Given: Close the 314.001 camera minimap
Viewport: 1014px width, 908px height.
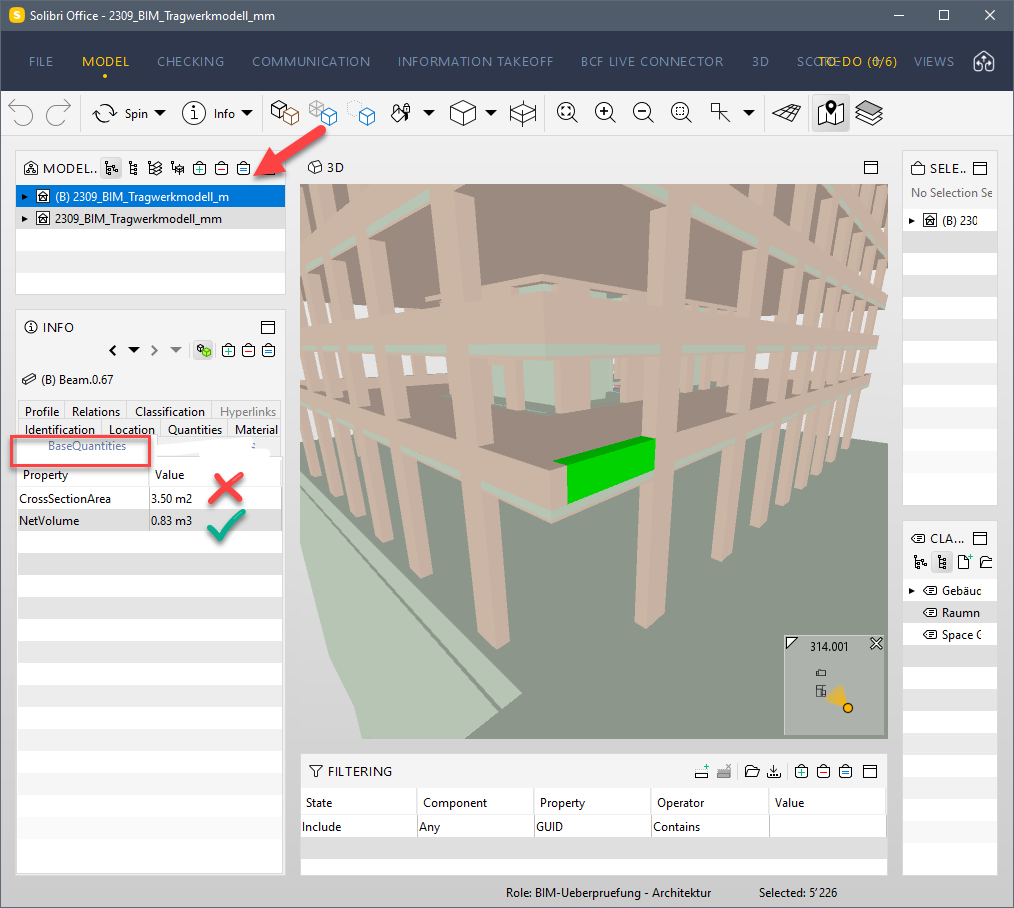Looking at the screenshot, I should pos(877,643).
